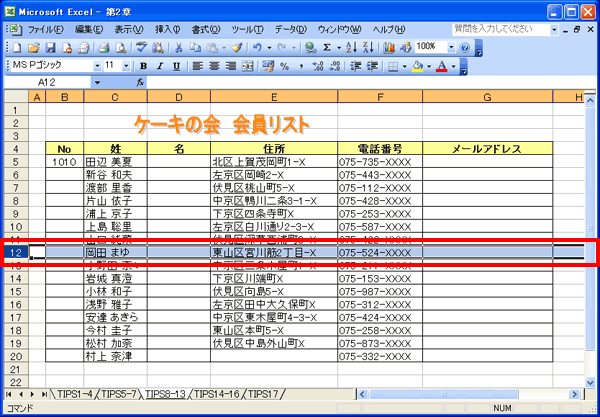Switch to the TIPS14-16 sheet tab
This screenshot has height=417, width=600.
[x=216, y=394]
